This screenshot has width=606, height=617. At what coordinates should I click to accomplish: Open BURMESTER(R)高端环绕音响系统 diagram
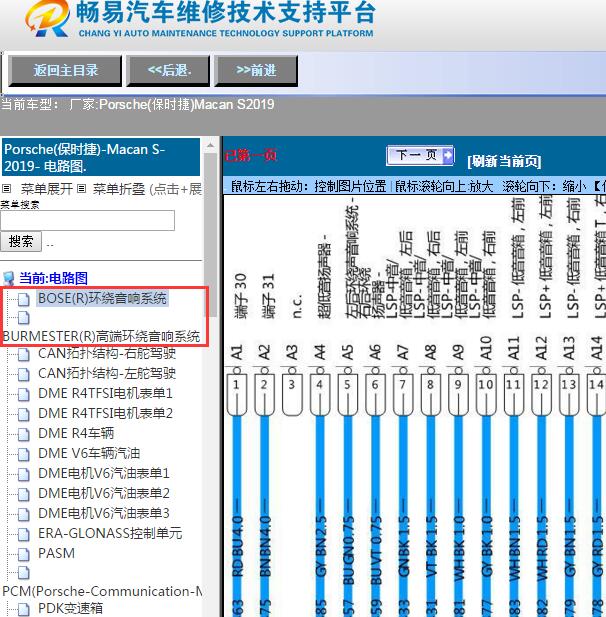(x=101, y=336)
